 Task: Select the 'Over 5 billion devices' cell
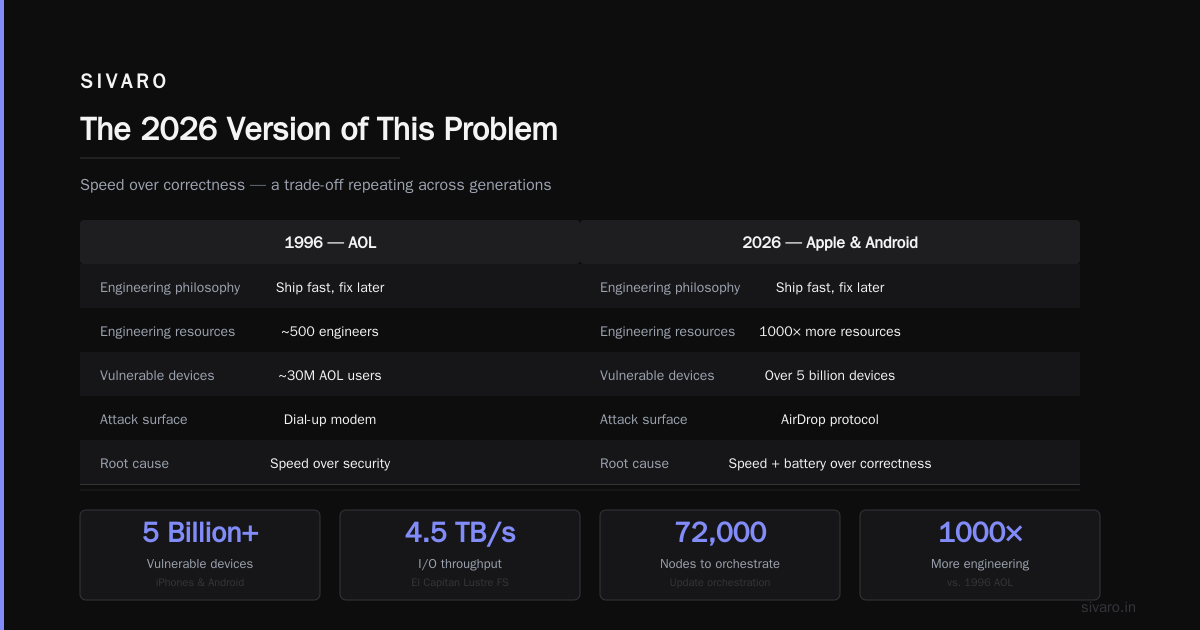pos(830,375)
